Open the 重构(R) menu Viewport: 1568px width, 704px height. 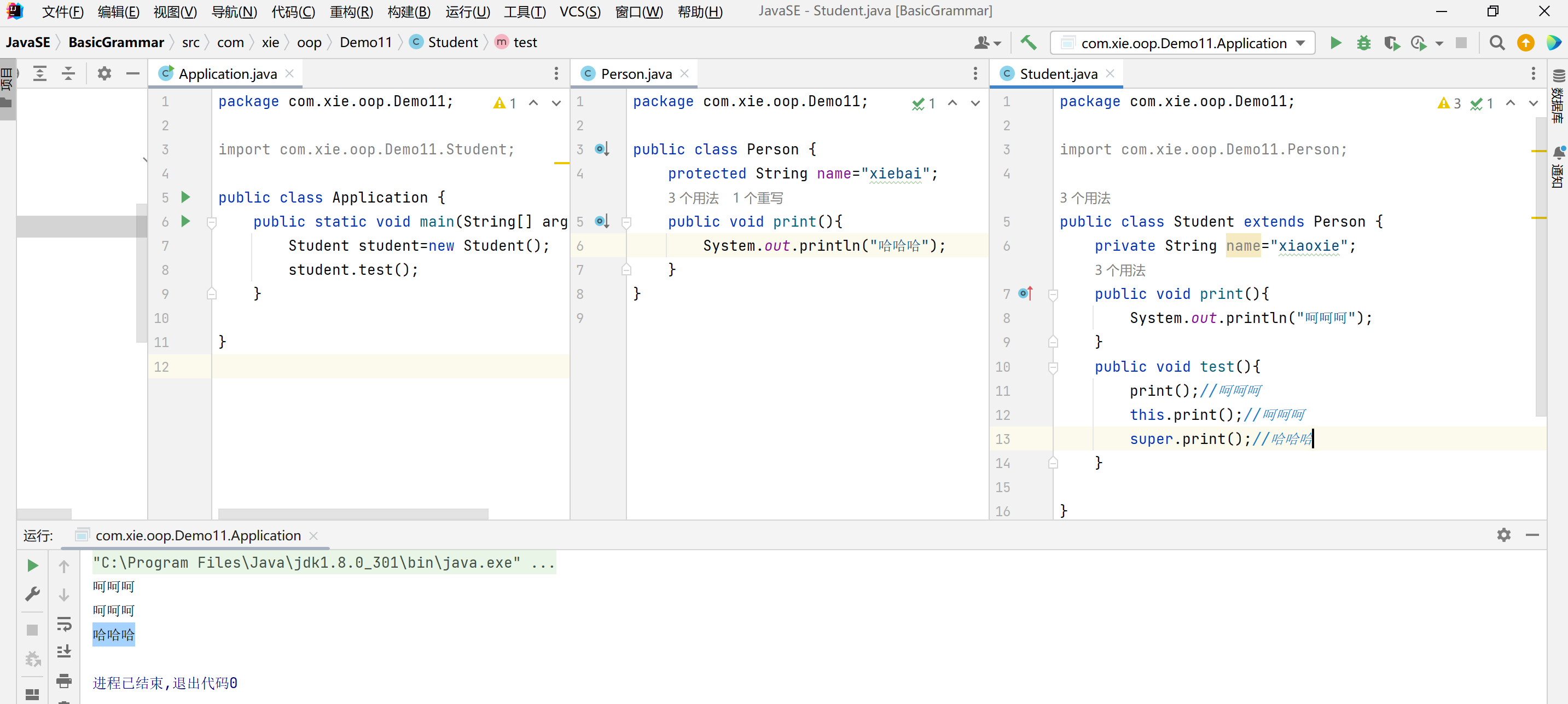click(x=351, y=11)
